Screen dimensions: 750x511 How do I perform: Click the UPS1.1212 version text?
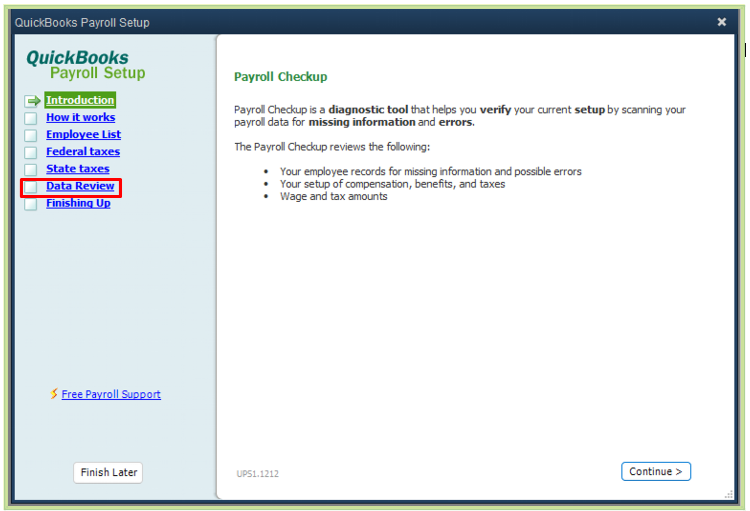257,474
